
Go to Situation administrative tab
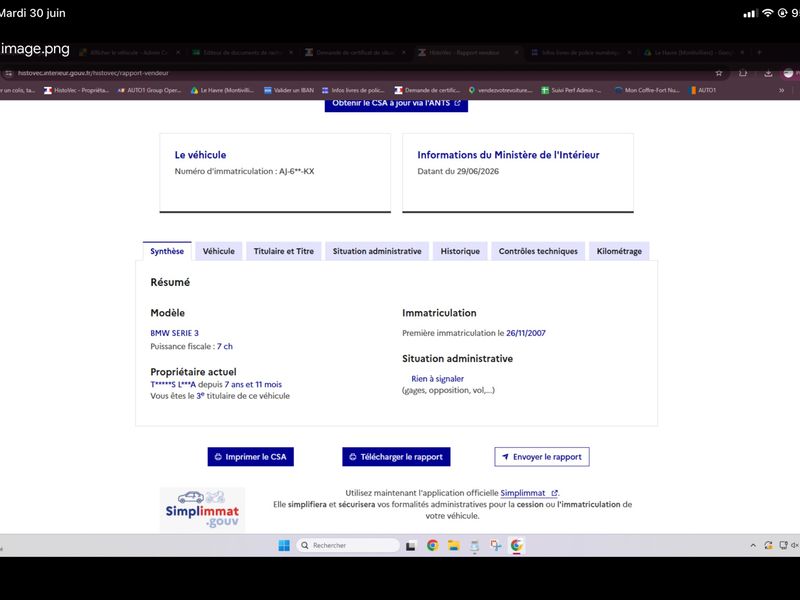(377, 251)
